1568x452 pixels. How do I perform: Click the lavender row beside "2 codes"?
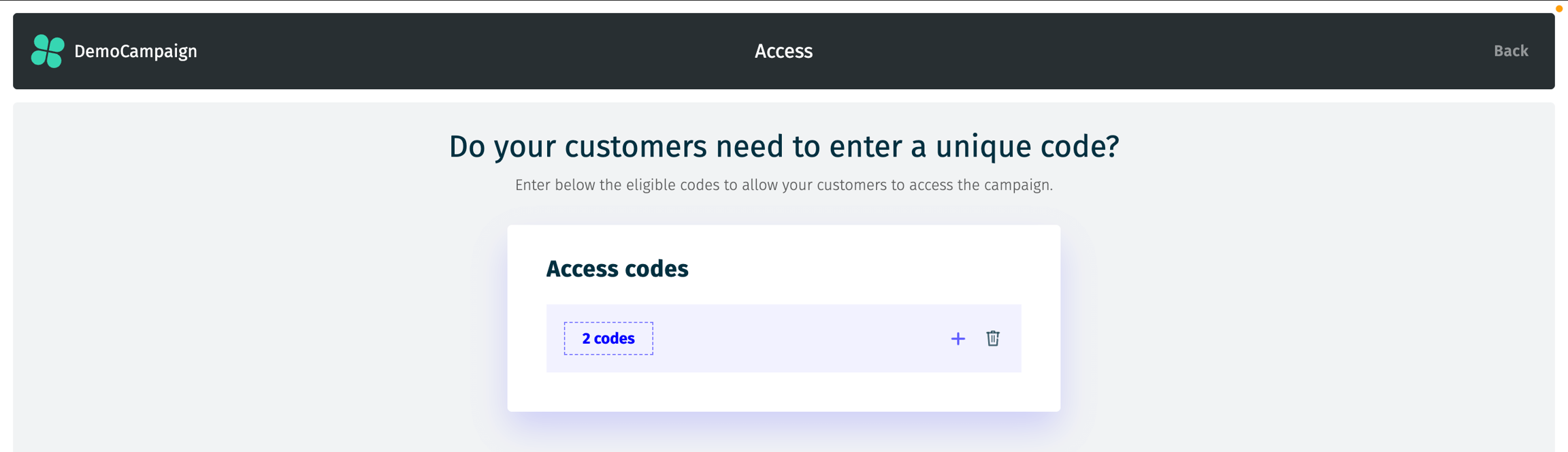point(796,338)
